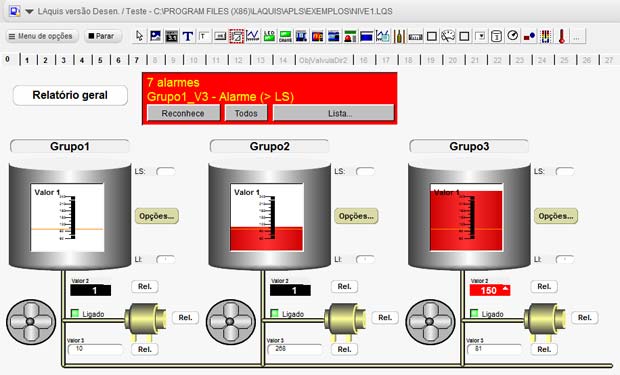
Task: Toggle the LI switch of Grupo3
Action: coord(565,259)
